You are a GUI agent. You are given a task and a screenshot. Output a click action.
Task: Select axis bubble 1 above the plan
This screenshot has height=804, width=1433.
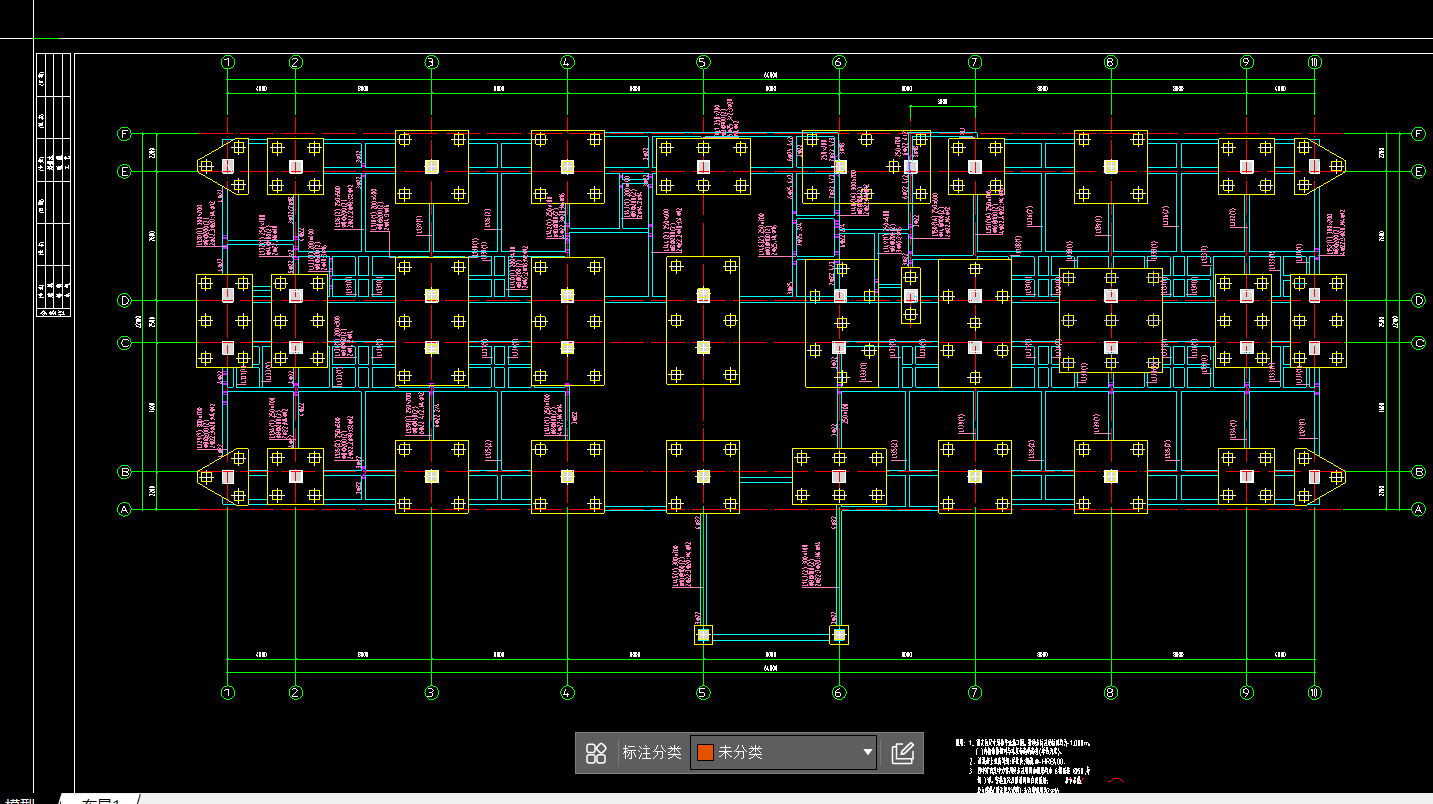click(228, 62)
